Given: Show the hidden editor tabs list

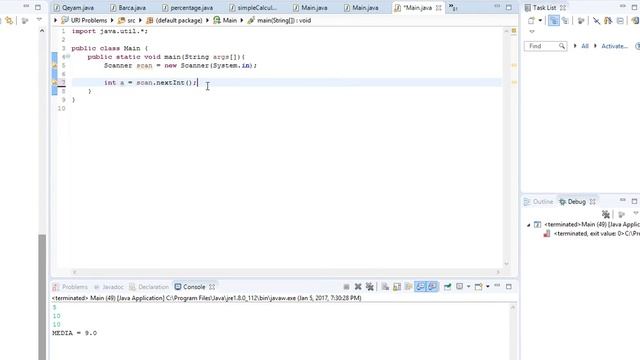Looking at the screenshot, I should (x=453, y=7).
